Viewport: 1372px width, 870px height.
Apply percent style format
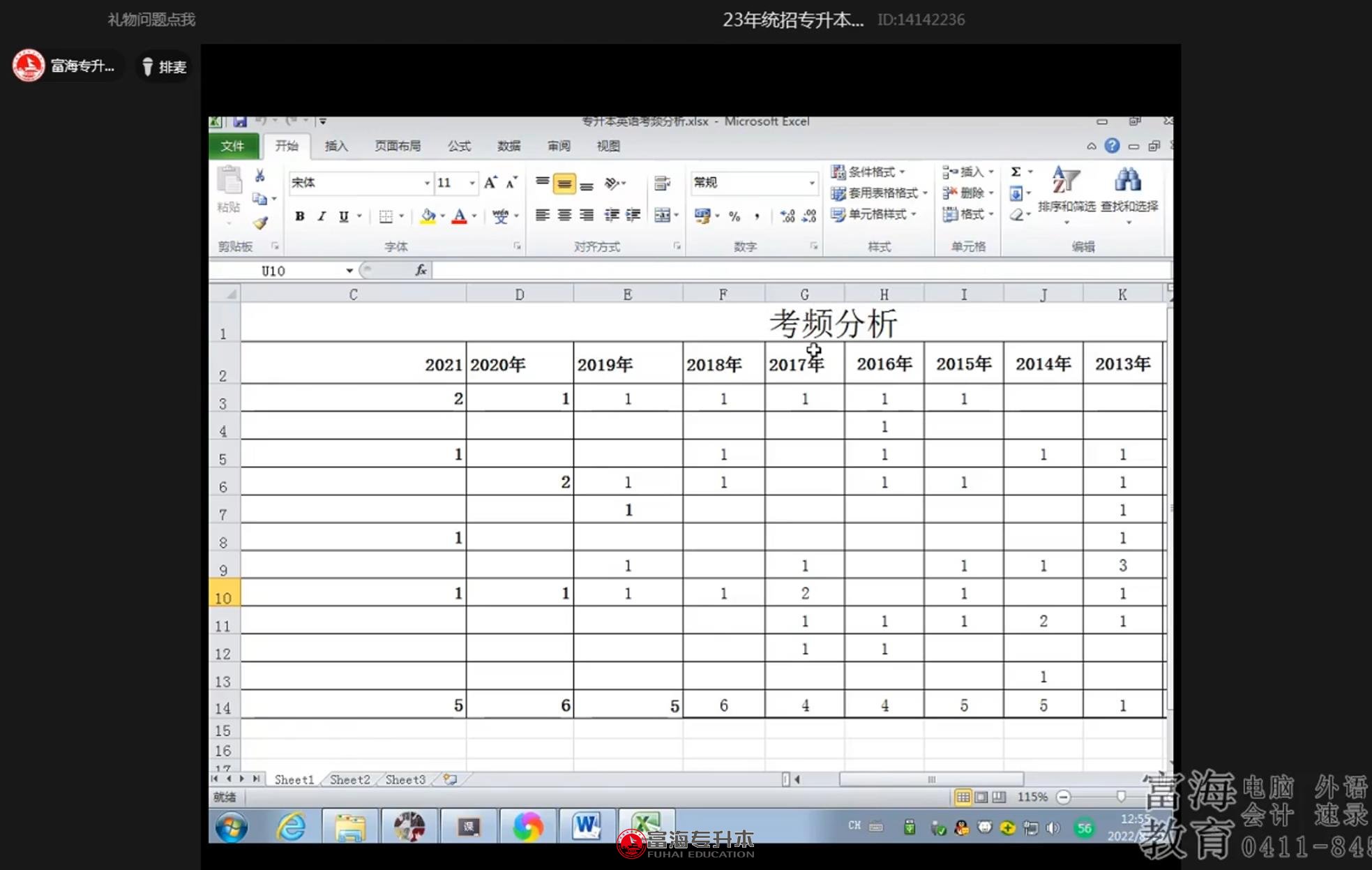pos(734,216)
